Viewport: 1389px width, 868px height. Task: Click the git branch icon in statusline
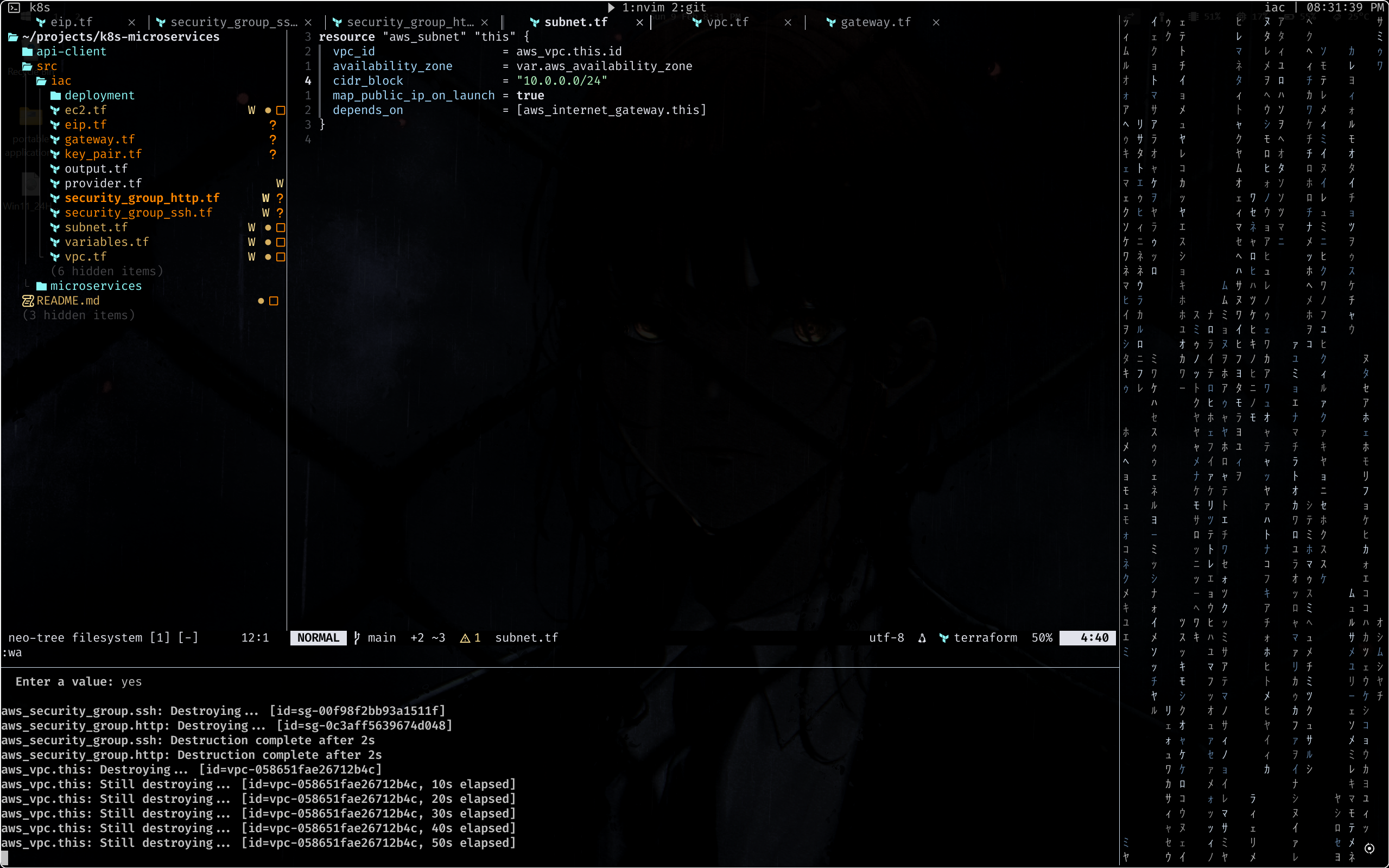pos(357,638)
